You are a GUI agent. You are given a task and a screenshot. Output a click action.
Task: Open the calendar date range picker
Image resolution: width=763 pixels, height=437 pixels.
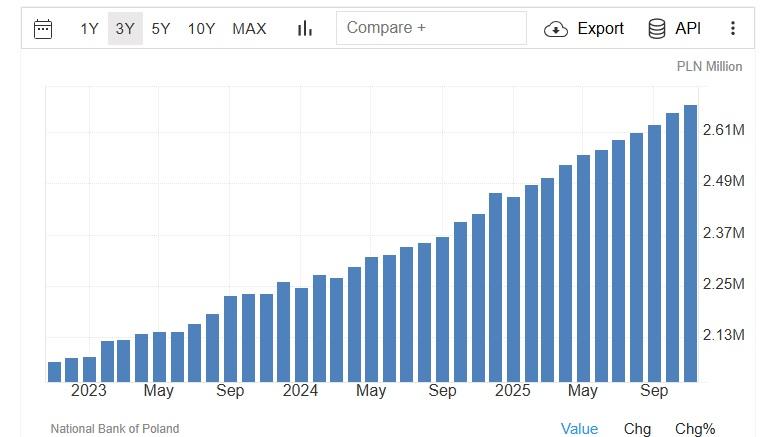click(43, 28)
